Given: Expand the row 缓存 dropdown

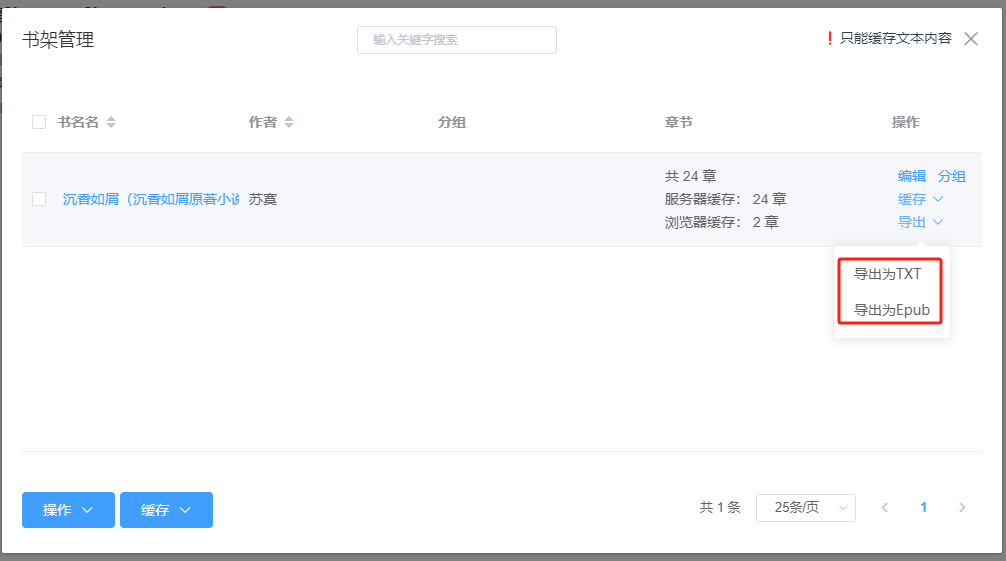Looking at the screenshot, I should (x=920, y=199).
